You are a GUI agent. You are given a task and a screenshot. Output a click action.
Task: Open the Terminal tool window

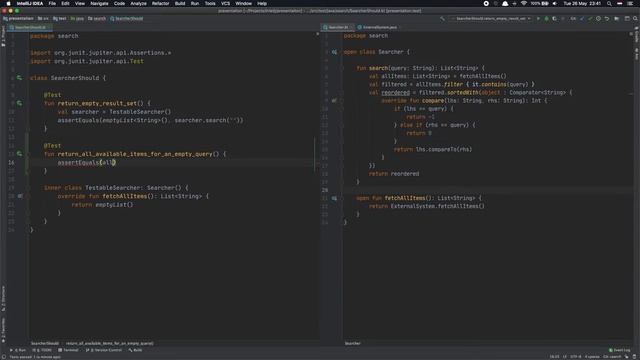[x=69, y=350]
